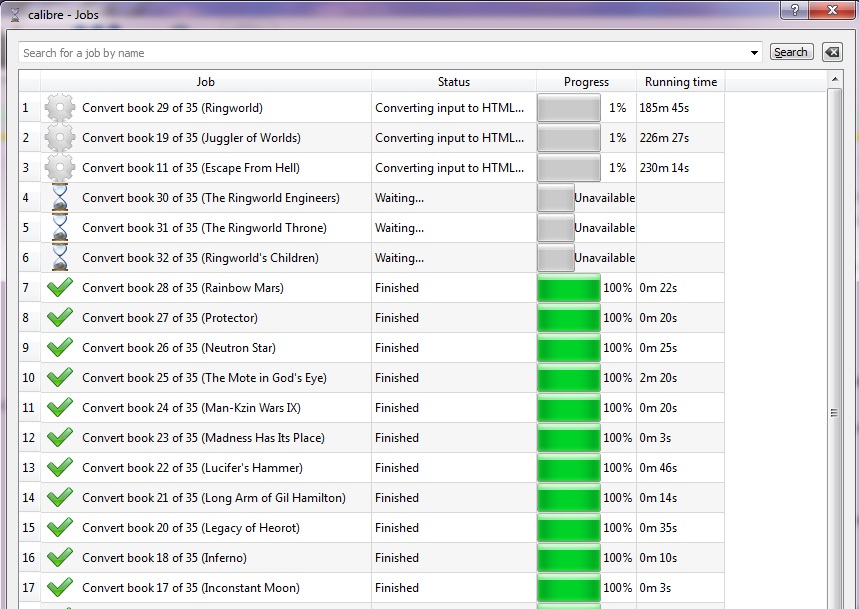Select 'Convert book 21 of 35 (Long Arm of Gil Hamilton)'
The width and height of the screenshot is (859, 609).
tap(214, 498)
